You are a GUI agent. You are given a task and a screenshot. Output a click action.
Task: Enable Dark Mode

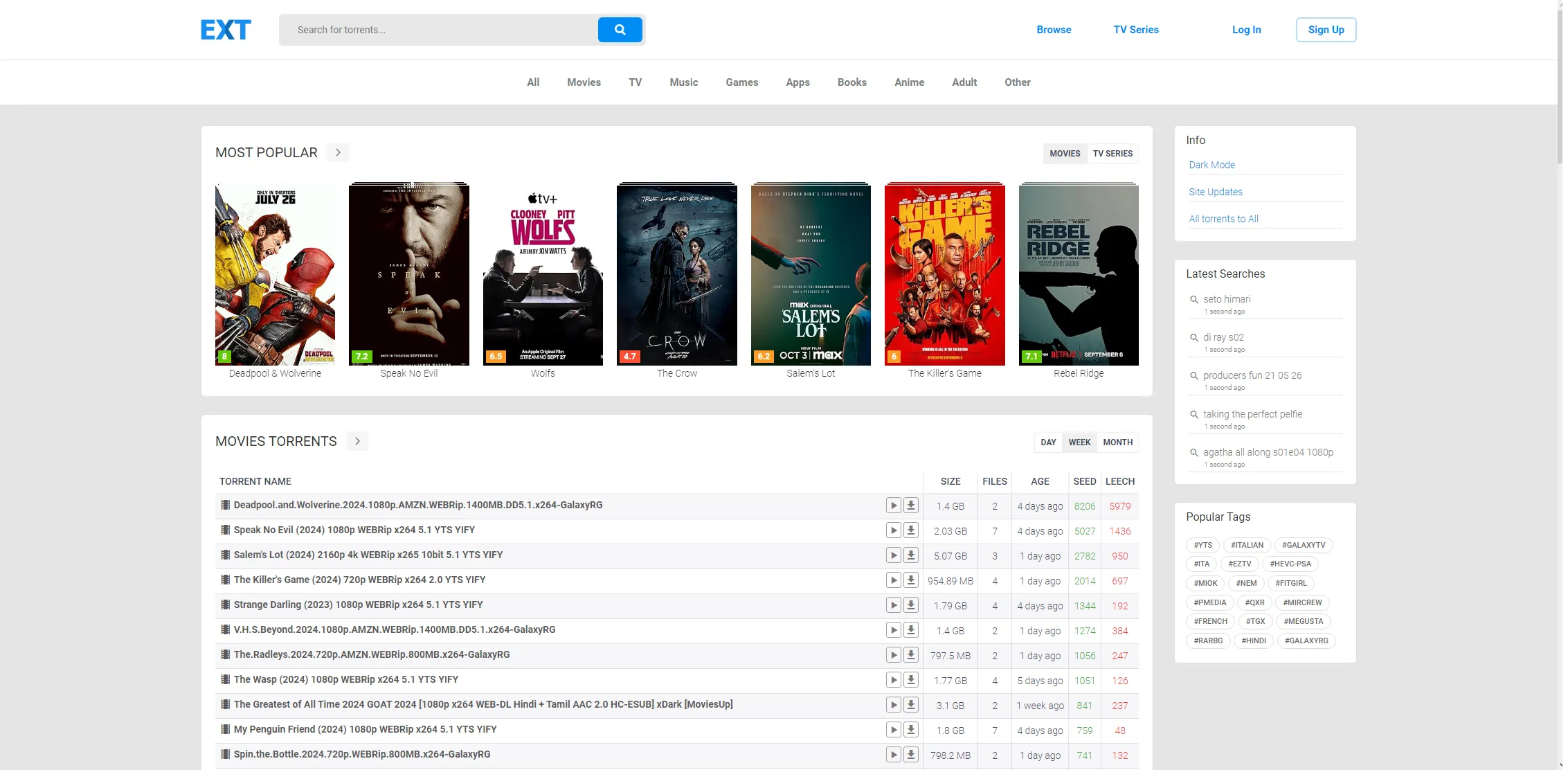(1211, 164)
